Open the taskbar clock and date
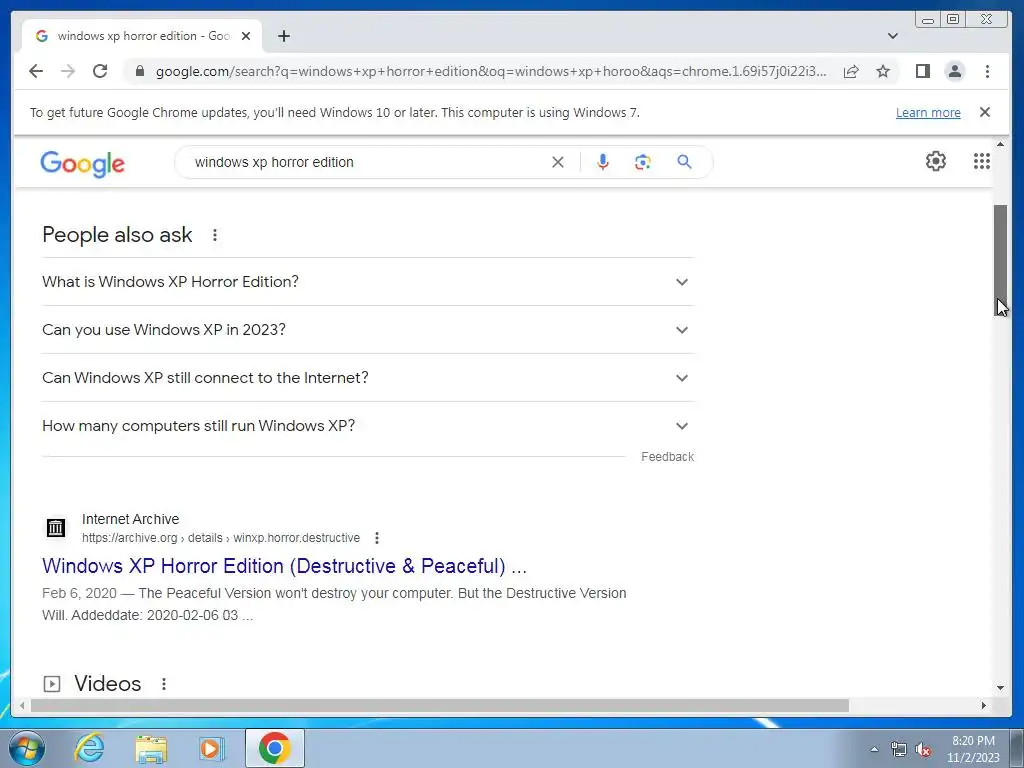1024x768 pixels. pos(973,749)
